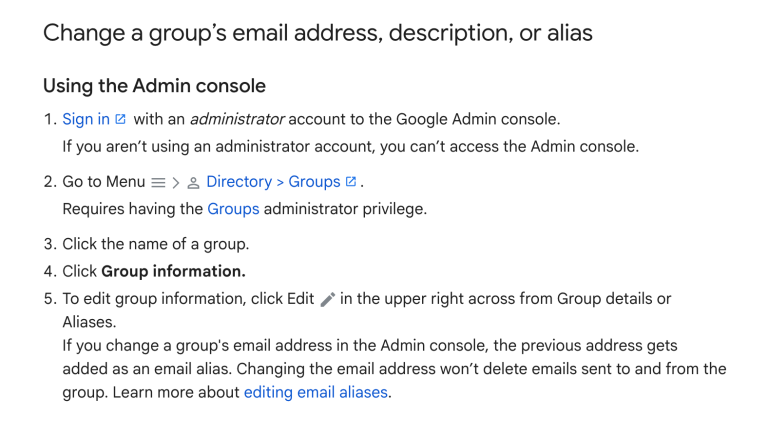Click the note 'If you aren't using an administrator account'
Screen dimensions: 768x439
coord(350,147)
